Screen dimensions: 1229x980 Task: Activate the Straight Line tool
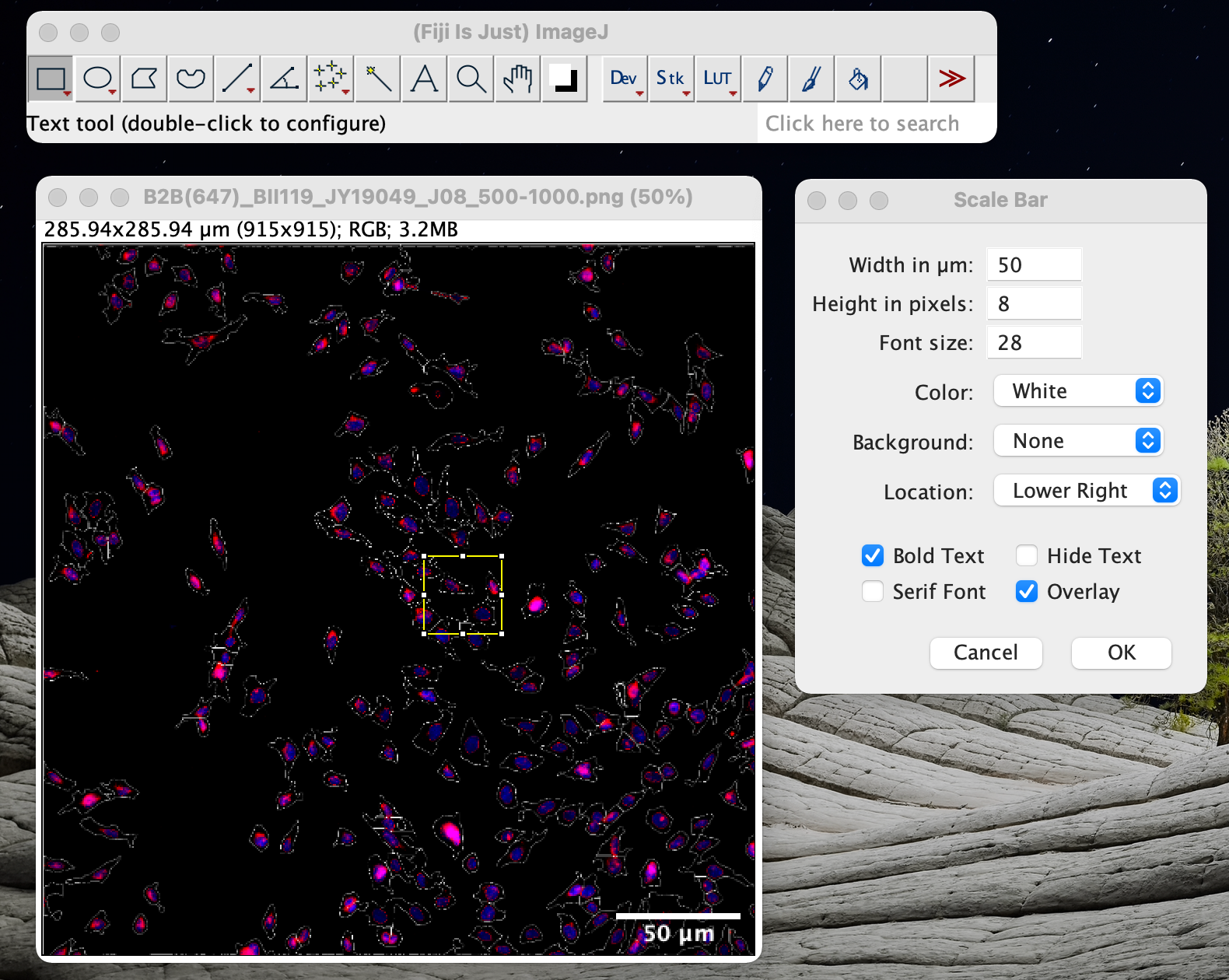click(237, 79)
